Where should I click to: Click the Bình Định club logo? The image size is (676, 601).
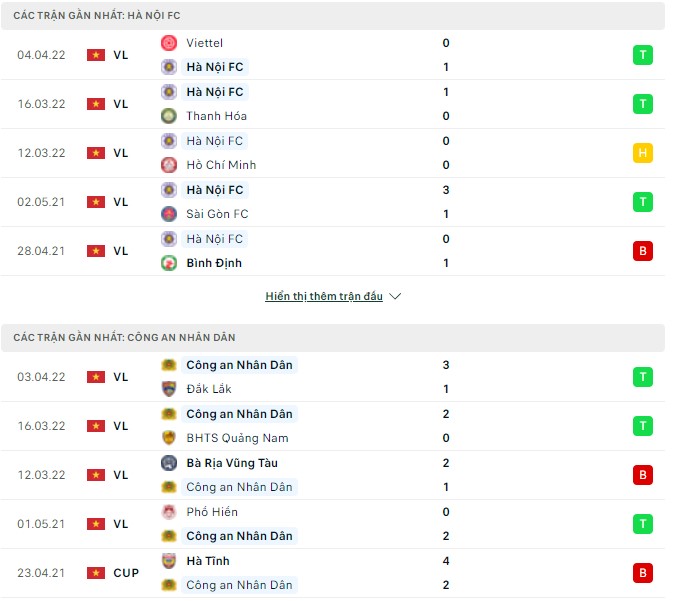tap(169, 263)
